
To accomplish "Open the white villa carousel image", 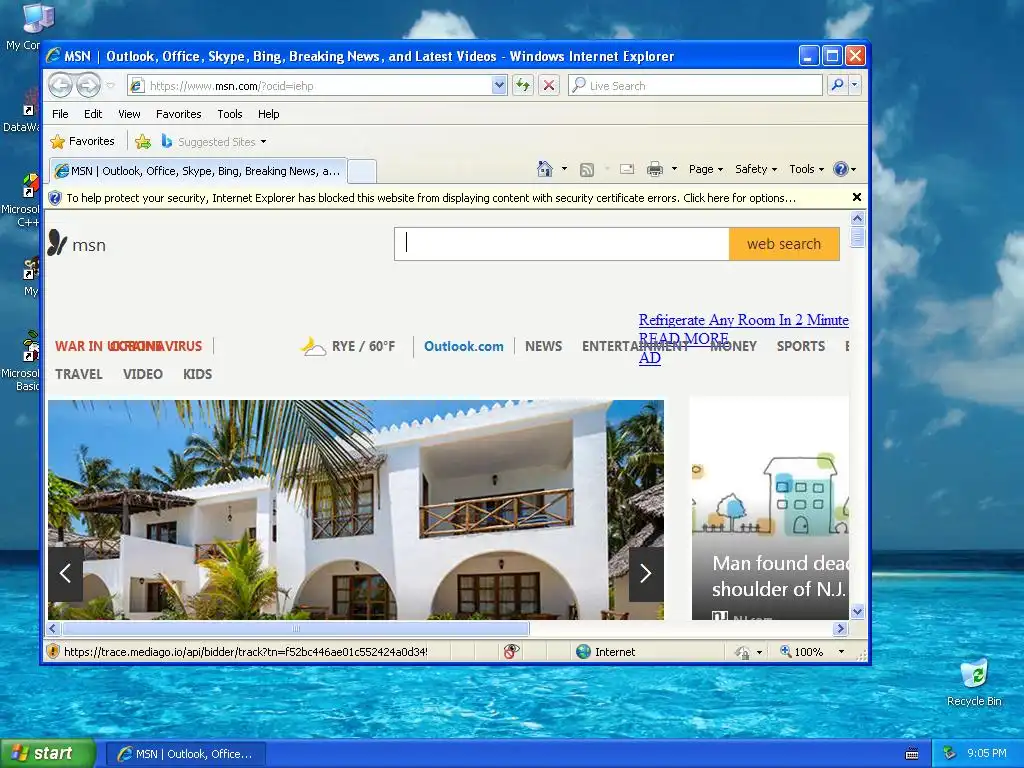I will (356, 509).
